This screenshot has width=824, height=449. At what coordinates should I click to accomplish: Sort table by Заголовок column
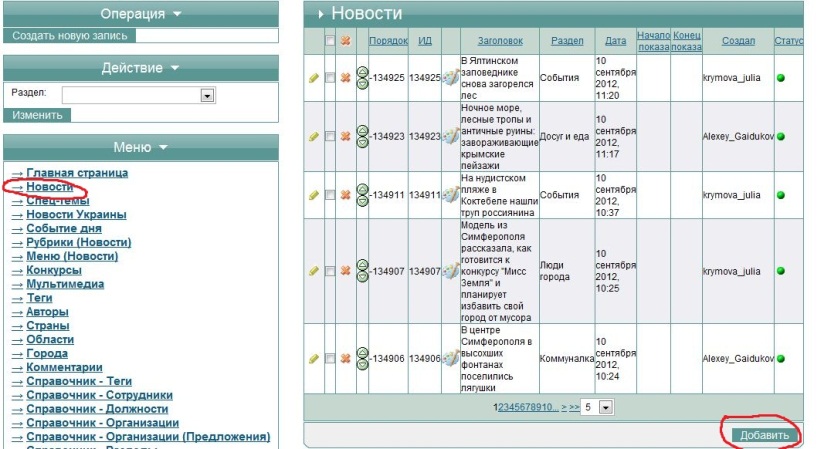[500, 40]
